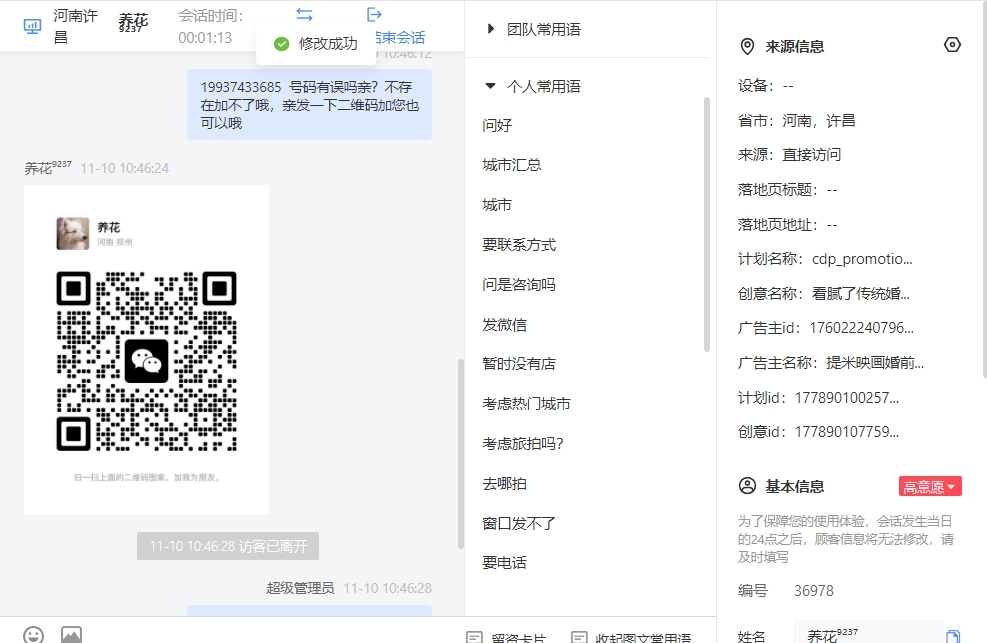
Task: Click the dog avatar in the QR card
Action: point(72,233)
